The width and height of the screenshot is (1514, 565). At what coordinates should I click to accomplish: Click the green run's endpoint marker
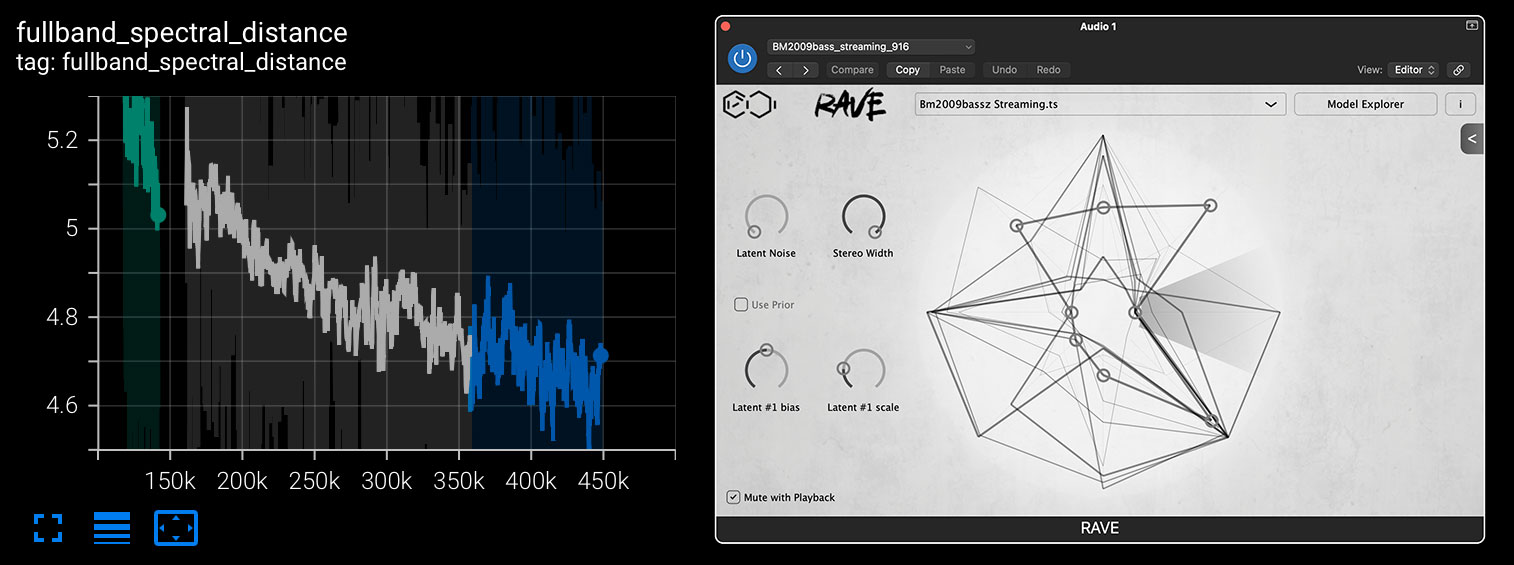(158, 214)
